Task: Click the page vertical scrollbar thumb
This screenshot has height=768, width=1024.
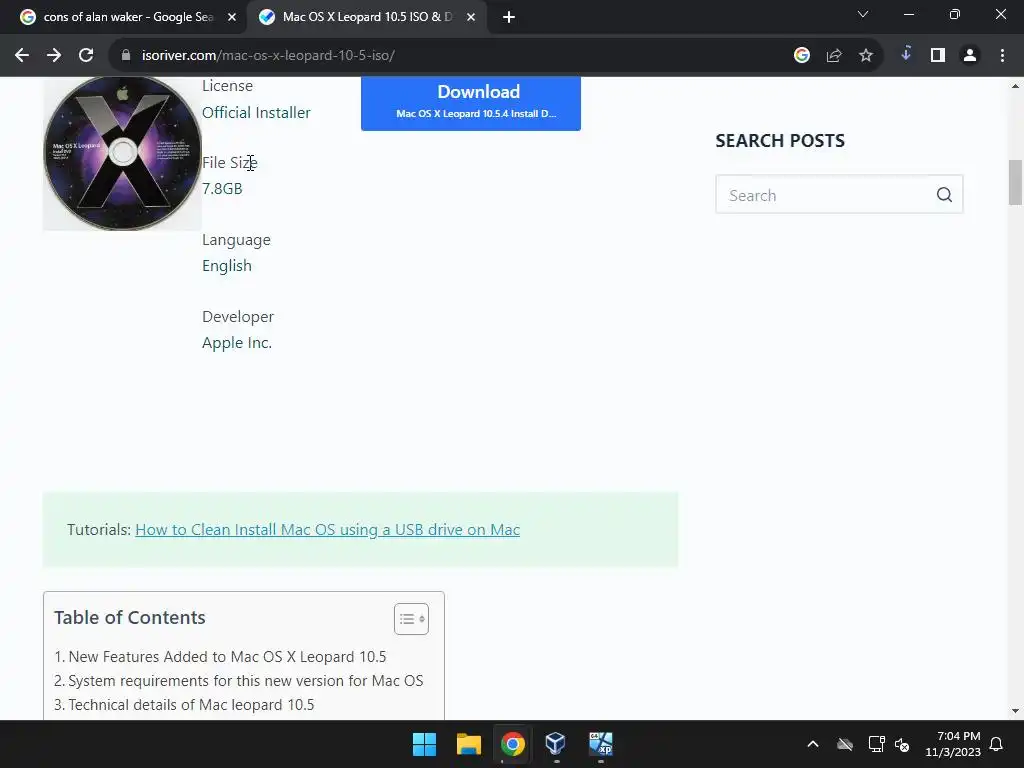Action: (x=1016, y=182)
